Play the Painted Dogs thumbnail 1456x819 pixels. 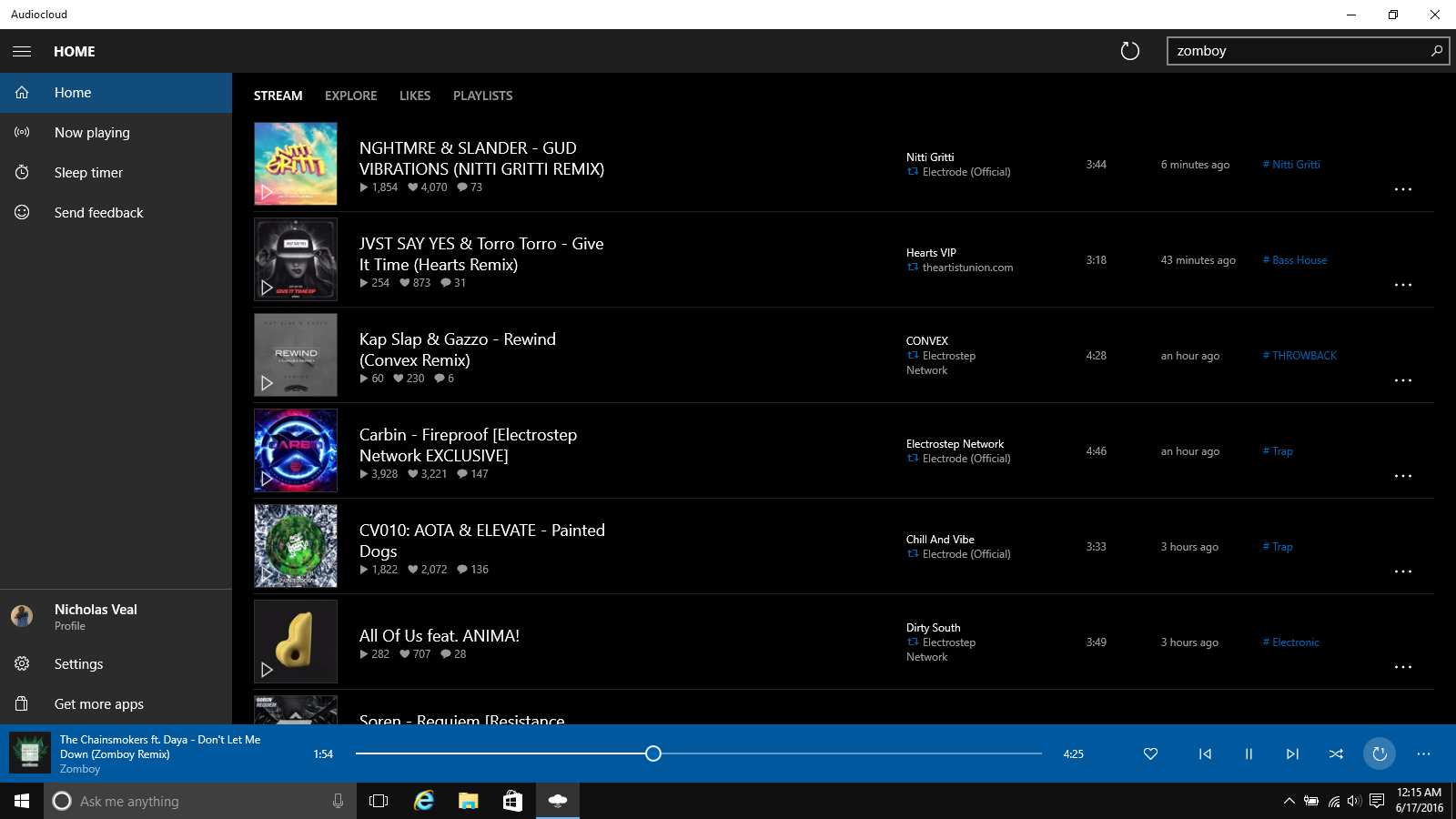296,546
